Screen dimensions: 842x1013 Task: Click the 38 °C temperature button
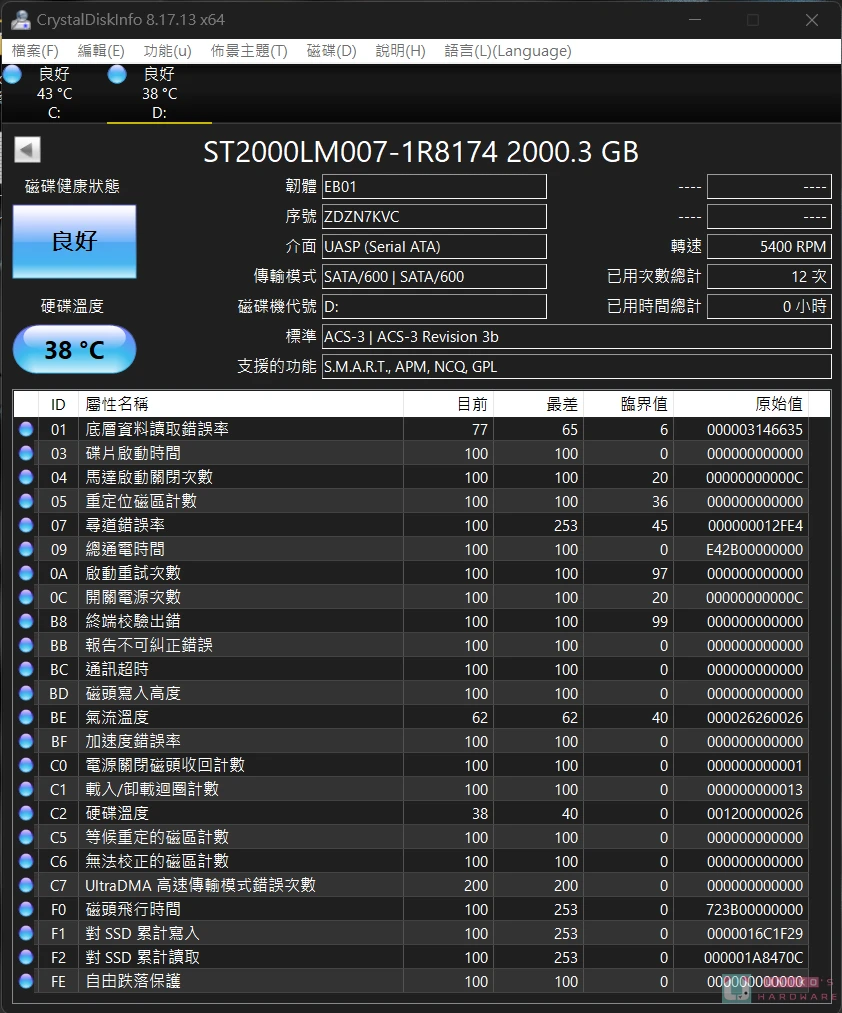point(74,350)
